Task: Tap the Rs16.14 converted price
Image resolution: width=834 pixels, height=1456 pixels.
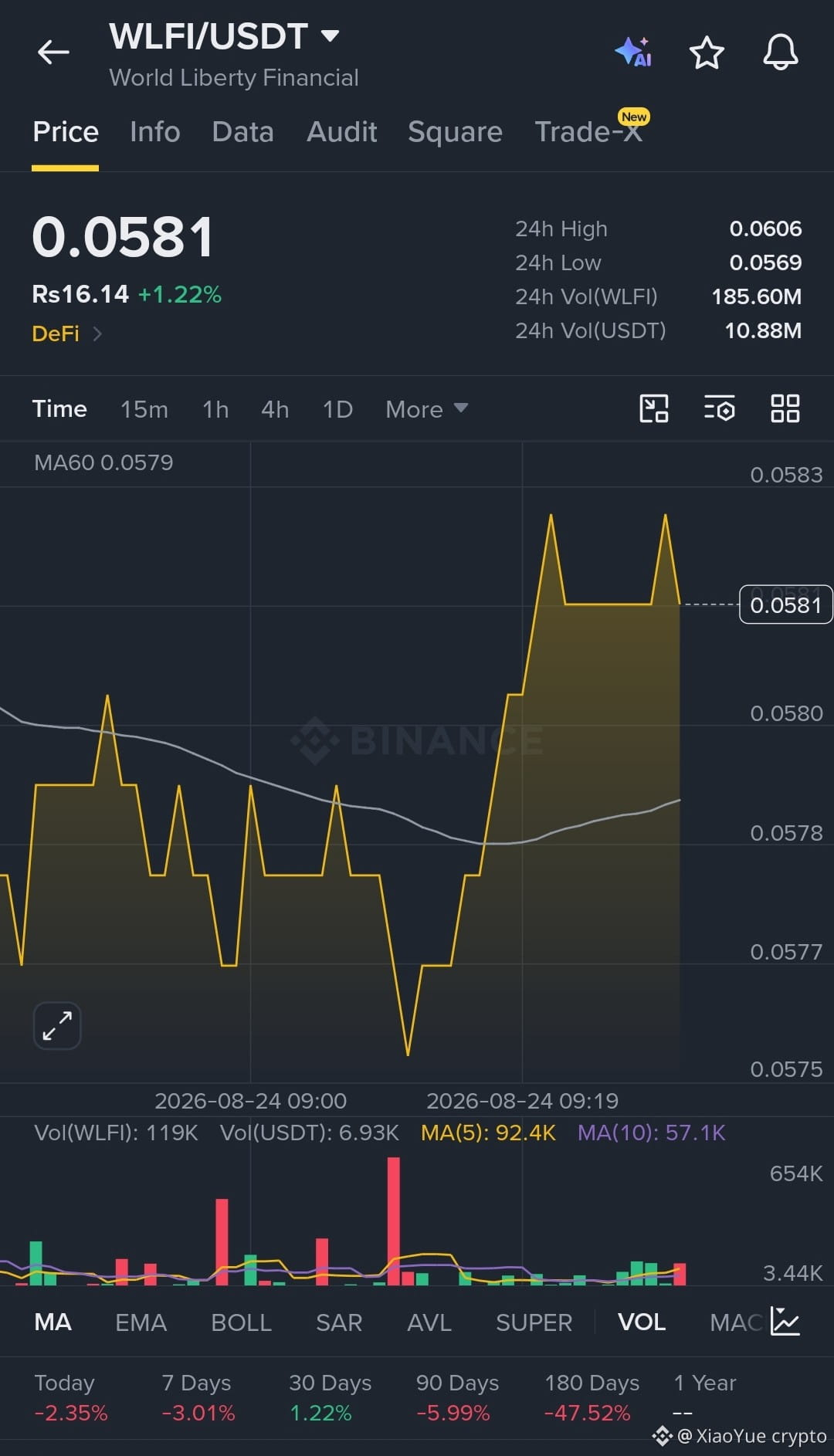Action: tap(80, 294)
